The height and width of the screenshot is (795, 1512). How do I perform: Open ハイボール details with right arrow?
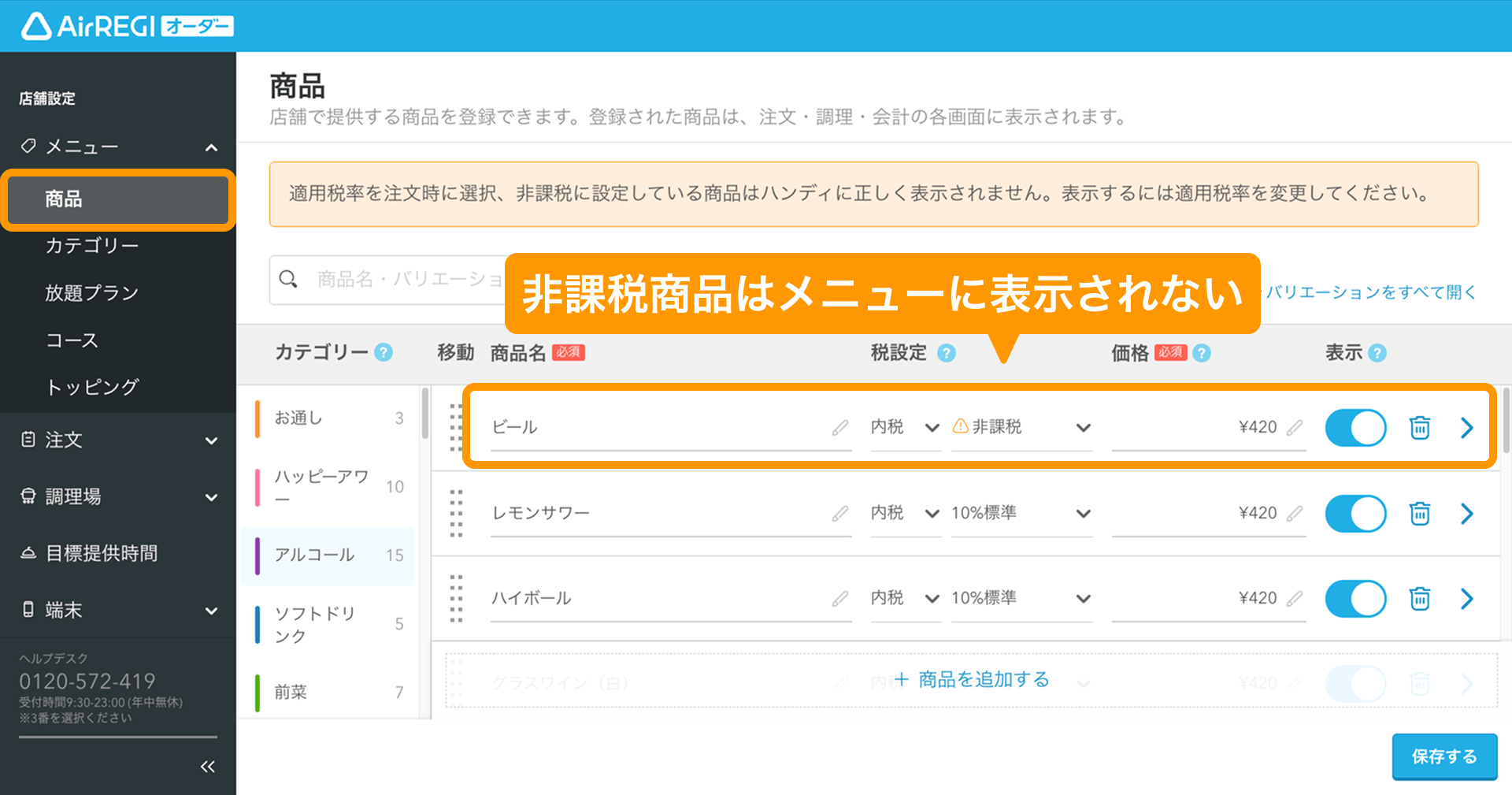click(x=1466, y=599)
